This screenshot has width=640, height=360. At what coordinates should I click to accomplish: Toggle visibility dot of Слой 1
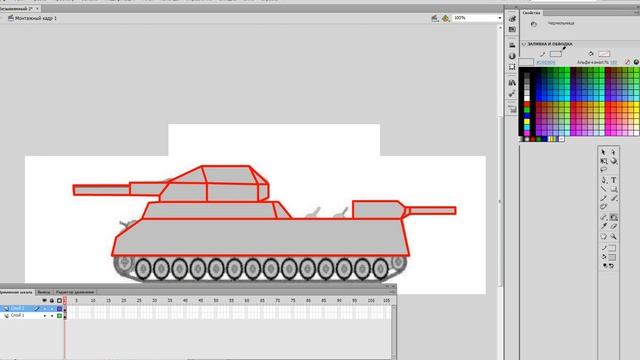pos(44,316)
